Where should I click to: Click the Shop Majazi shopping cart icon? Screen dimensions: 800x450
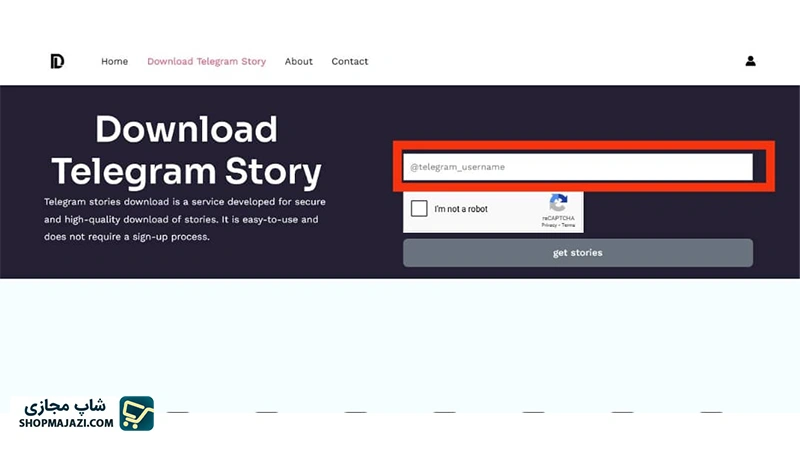tap(136, 413)
